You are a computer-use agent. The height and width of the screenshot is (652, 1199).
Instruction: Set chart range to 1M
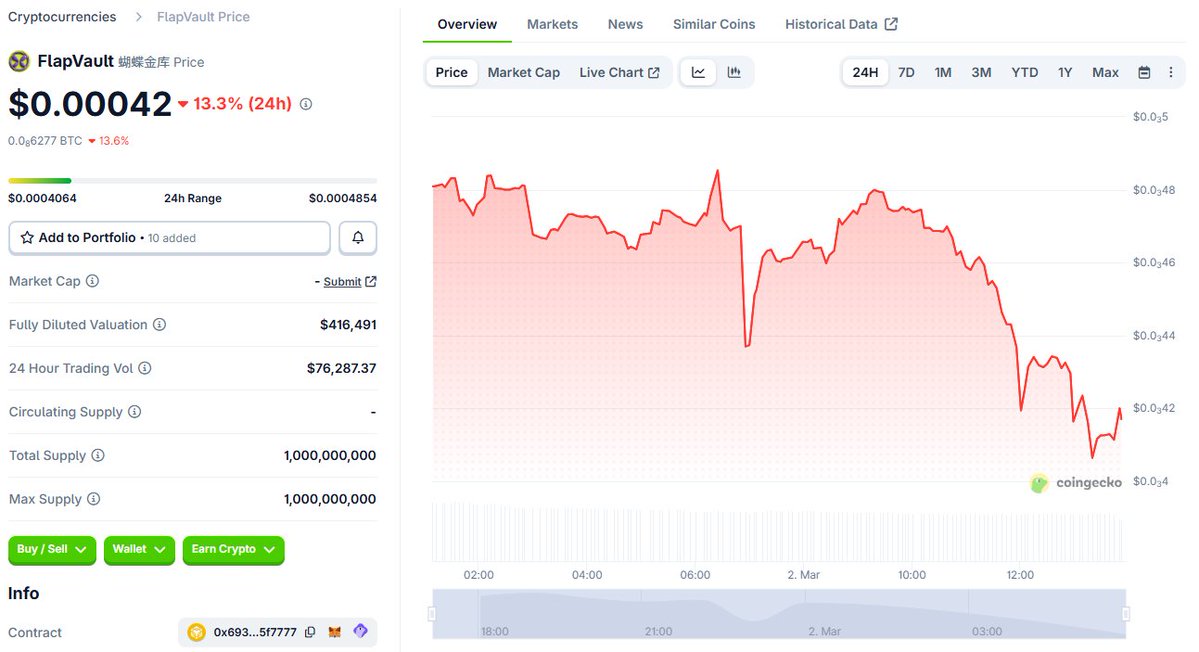(943, 73)
